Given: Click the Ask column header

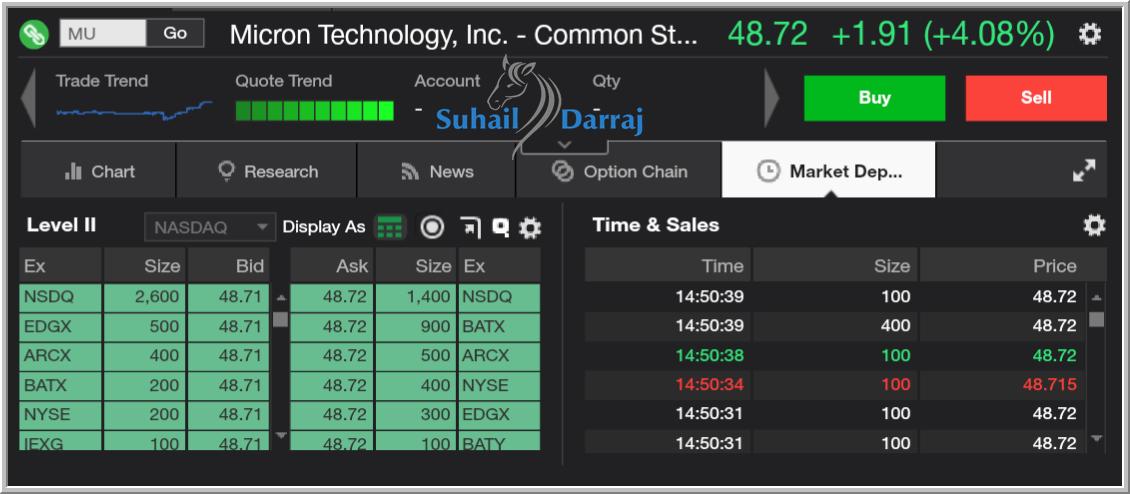Looking at the screenshot, I should pos(332,265).
